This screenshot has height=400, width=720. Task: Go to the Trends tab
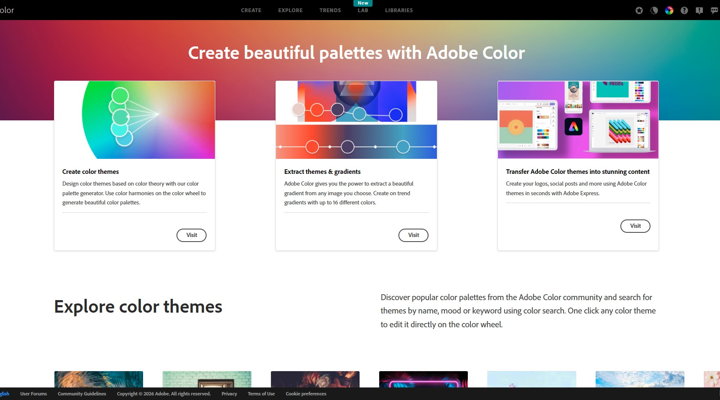[330, 10]
